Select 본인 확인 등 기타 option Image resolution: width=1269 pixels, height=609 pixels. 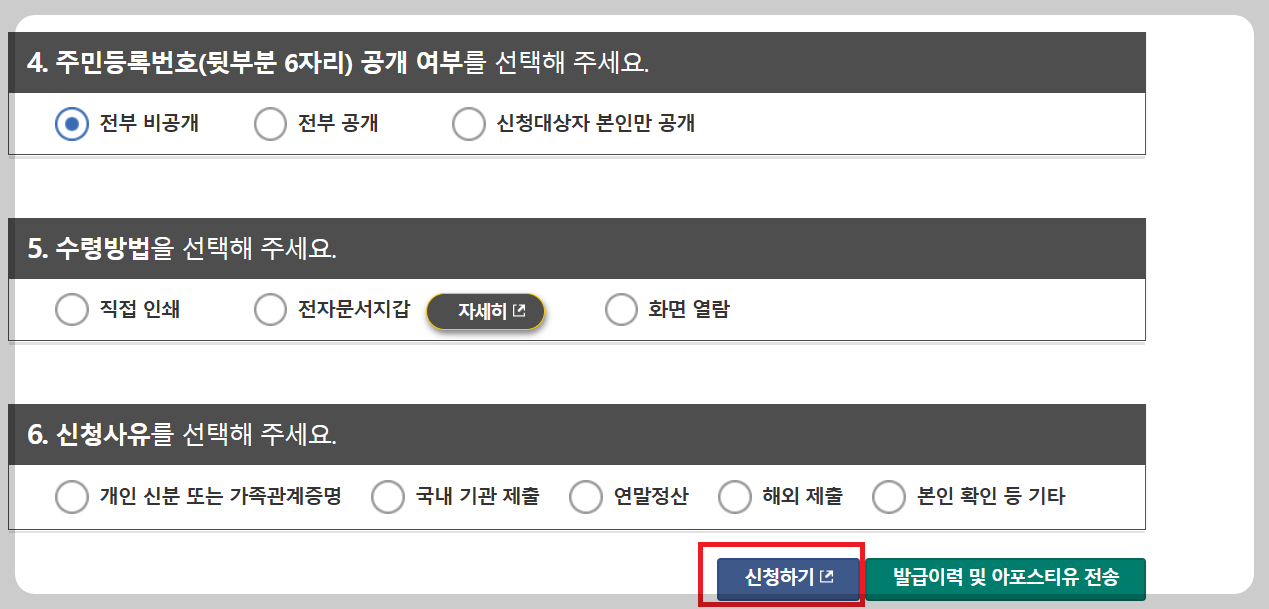click(x=888, y=496)
